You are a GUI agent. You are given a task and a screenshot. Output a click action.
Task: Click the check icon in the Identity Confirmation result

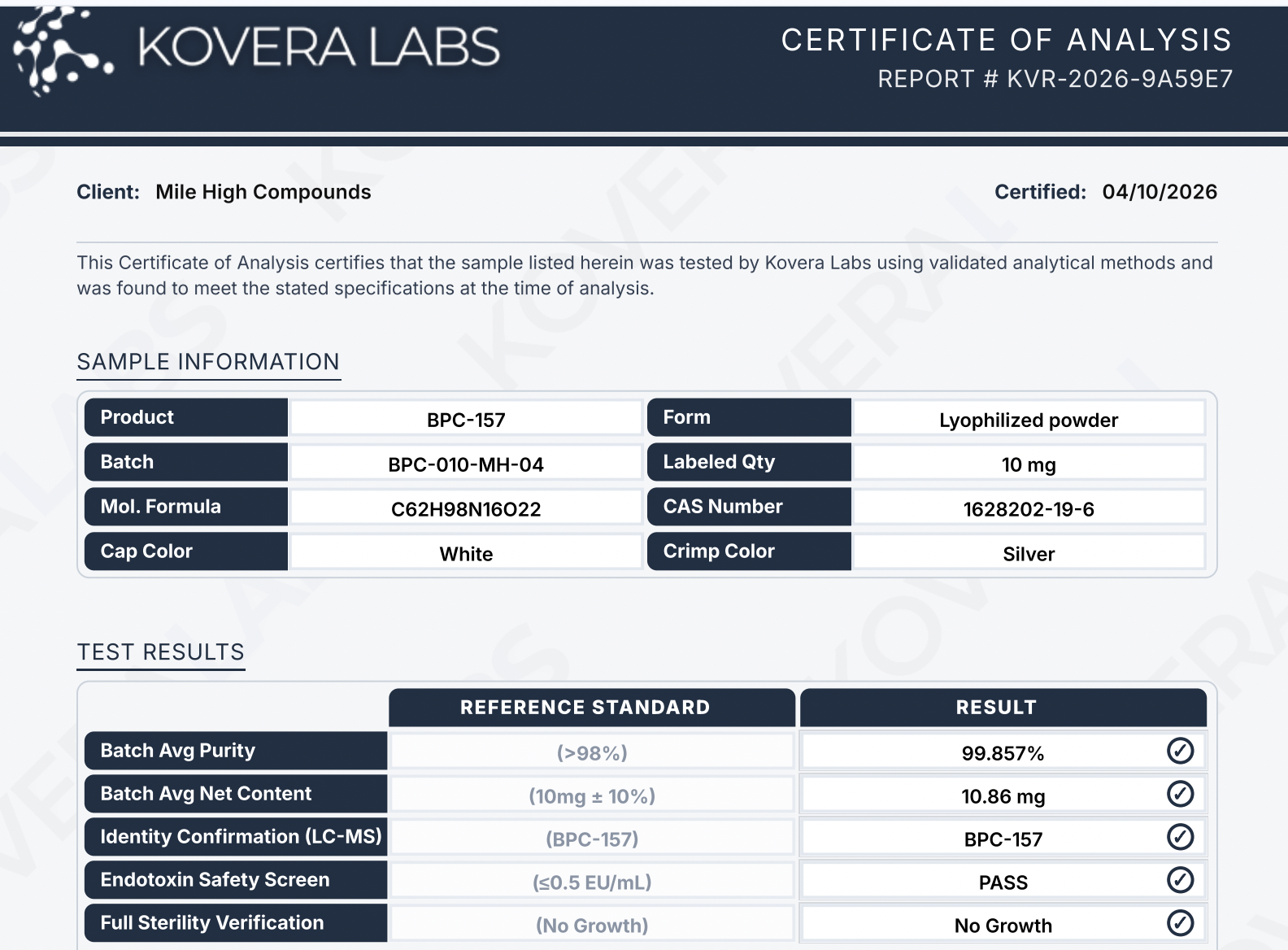[1180, 837]
